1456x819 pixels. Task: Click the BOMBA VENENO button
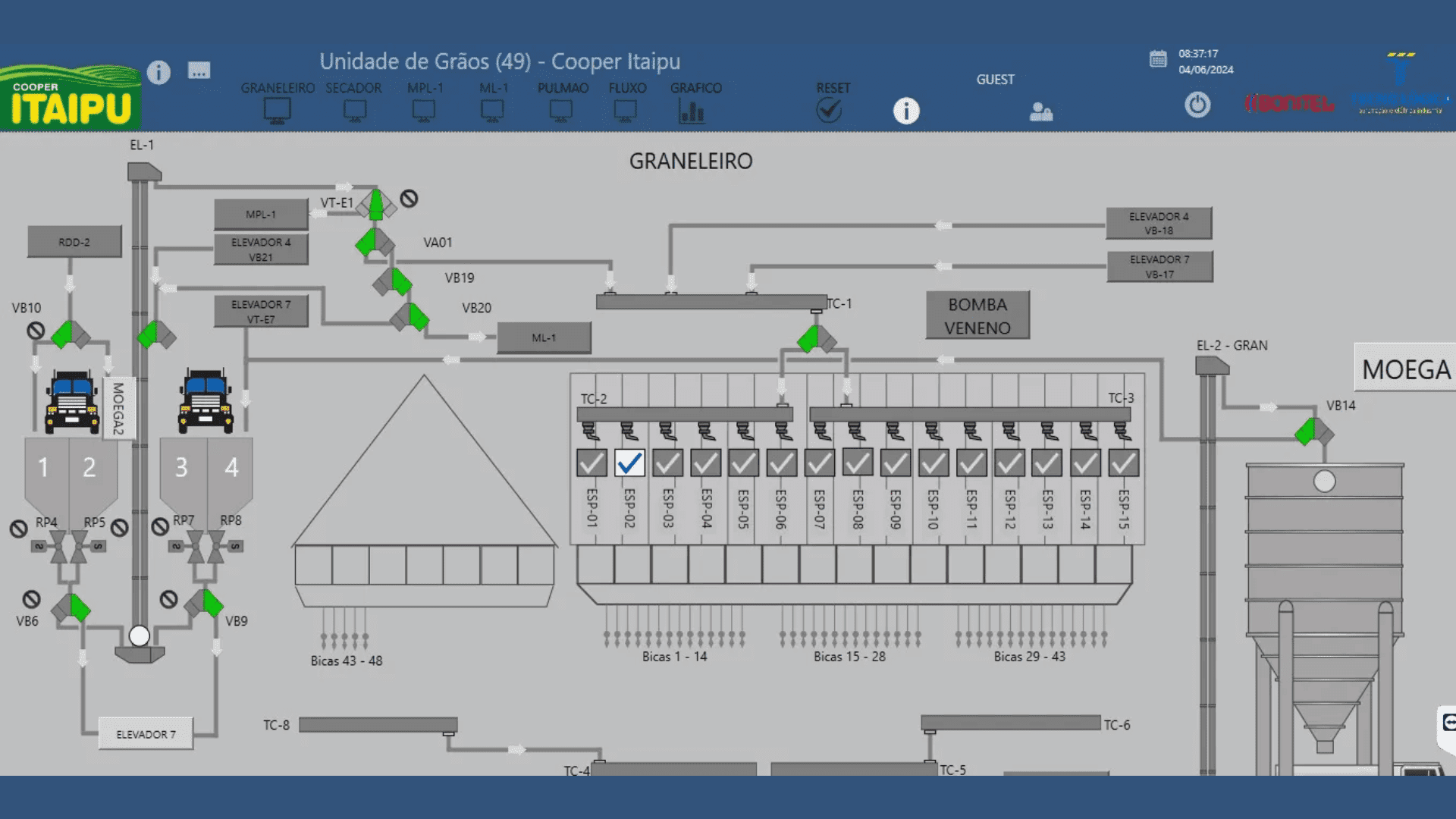977,315
